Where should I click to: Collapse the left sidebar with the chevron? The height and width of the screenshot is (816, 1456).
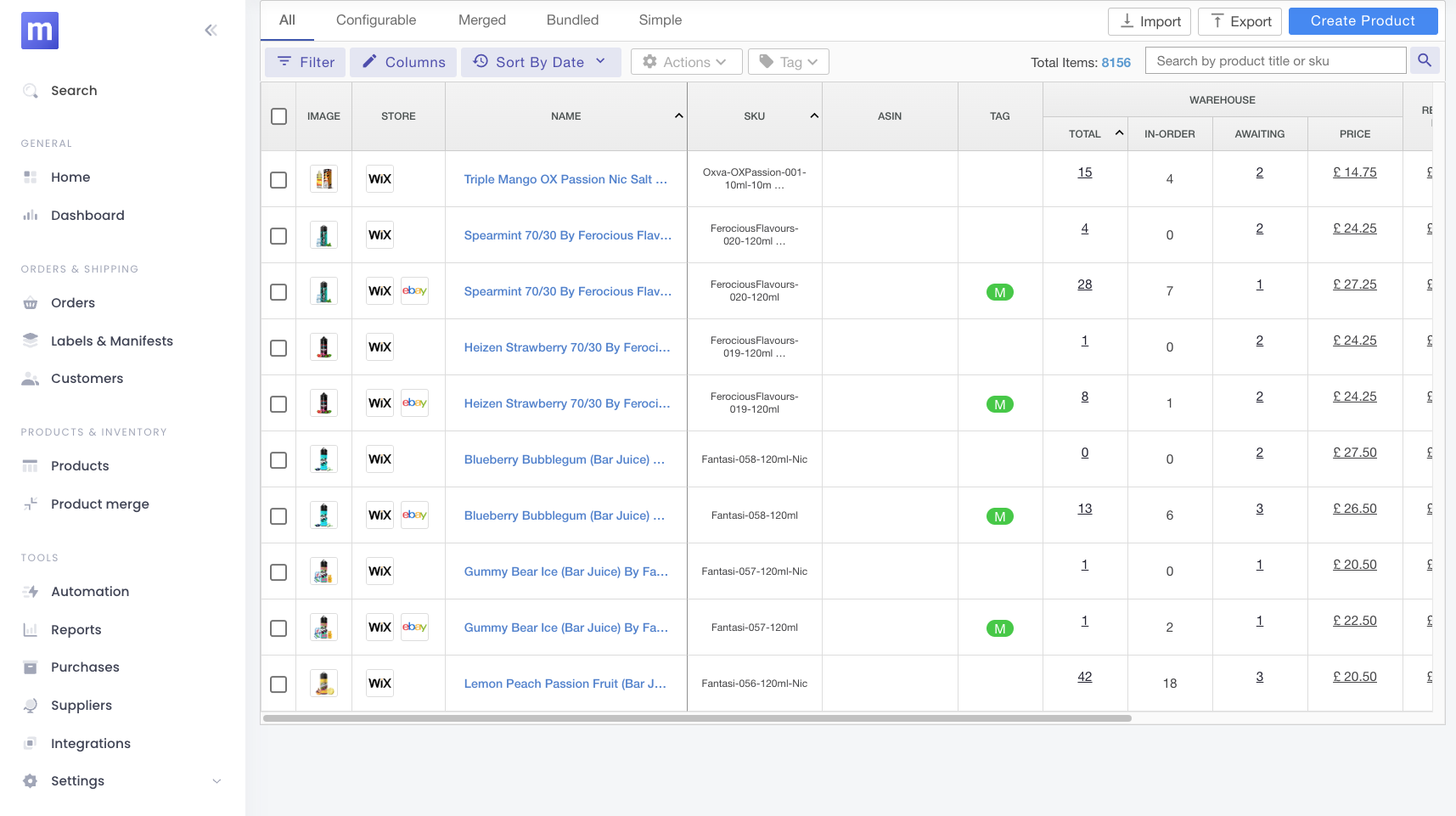[x=210, y=29]
